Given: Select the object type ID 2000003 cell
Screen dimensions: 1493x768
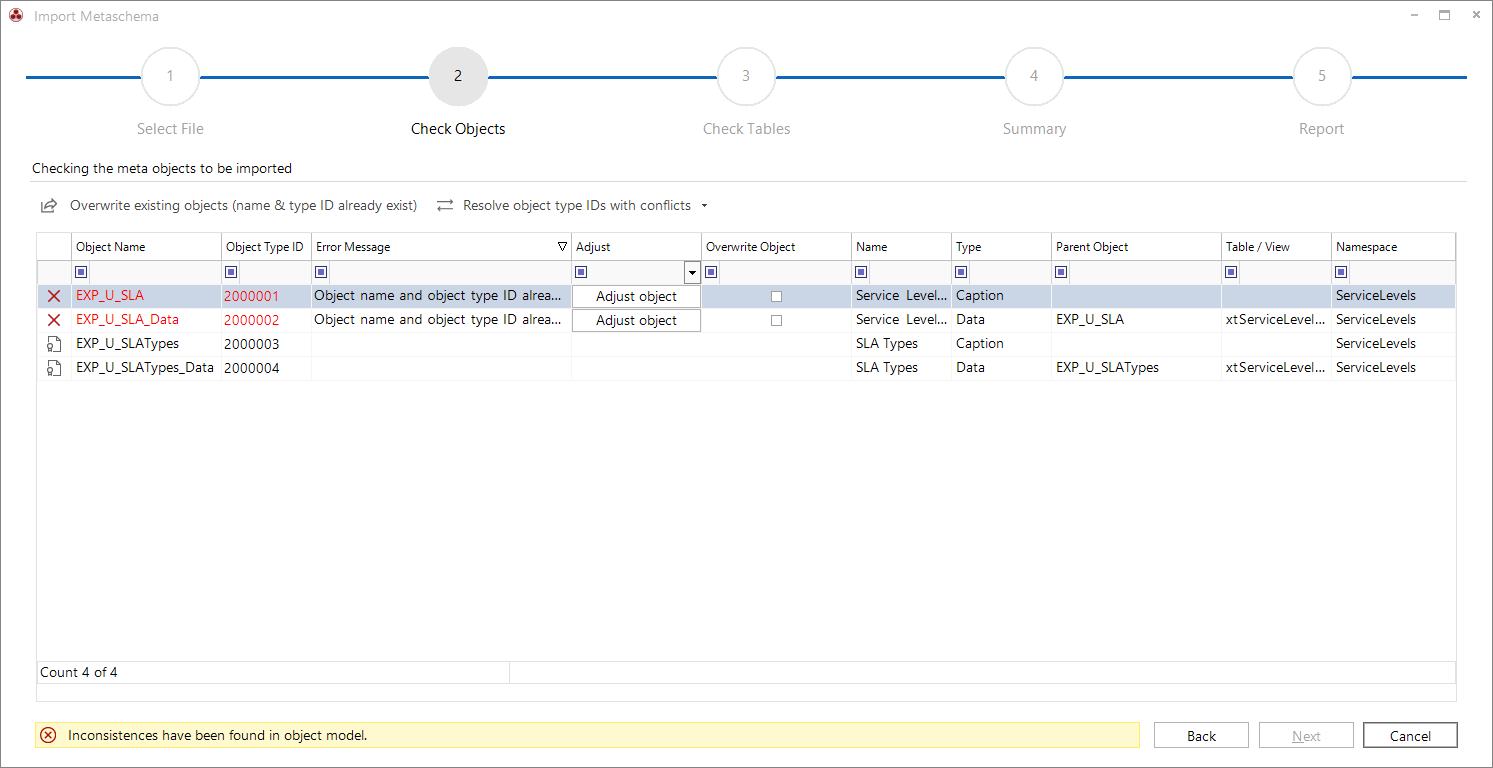Looking at the screenshot, I should (x=266, y=344).
